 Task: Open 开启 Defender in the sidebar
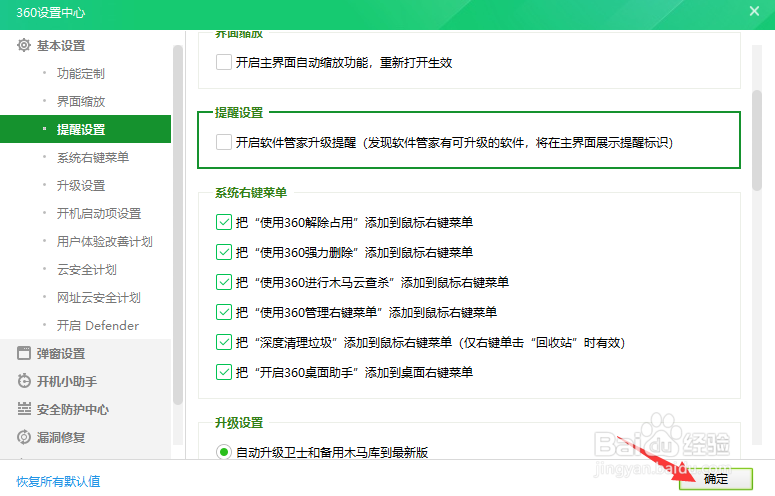[97, 326]
